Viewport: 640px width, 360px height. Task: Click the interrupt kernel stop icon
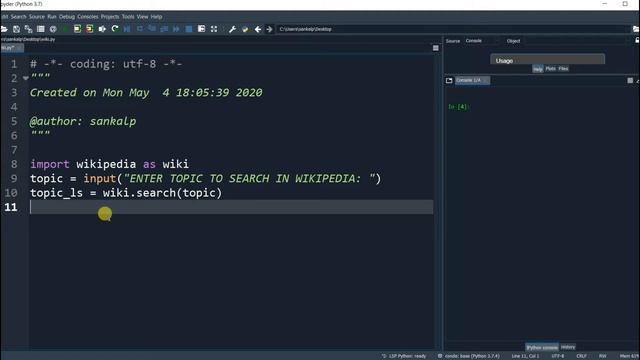(x=630, y=80)
